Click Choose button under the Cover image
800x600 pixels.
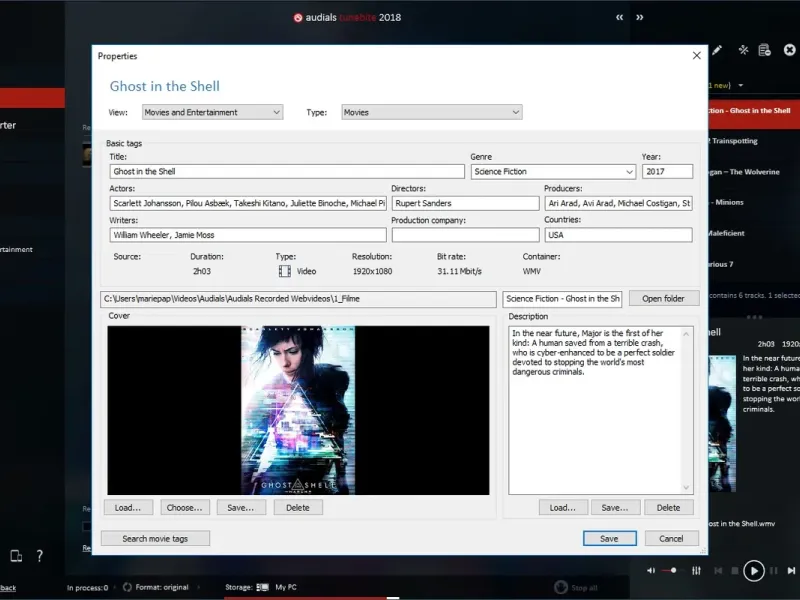tap(185, 508)
